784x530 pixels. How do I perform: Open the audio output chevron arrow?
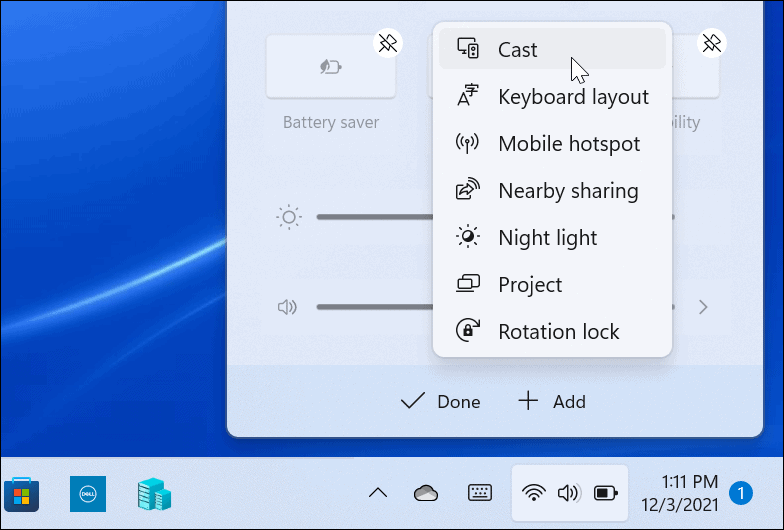coord(703,307)
